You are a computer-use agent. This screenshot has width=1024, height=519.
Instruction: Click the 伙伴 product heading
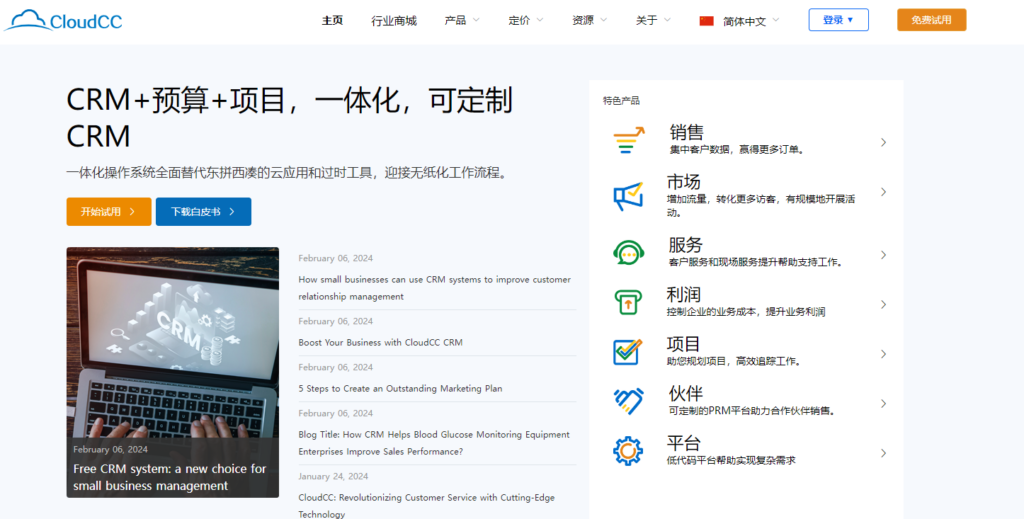coord(686,394)
